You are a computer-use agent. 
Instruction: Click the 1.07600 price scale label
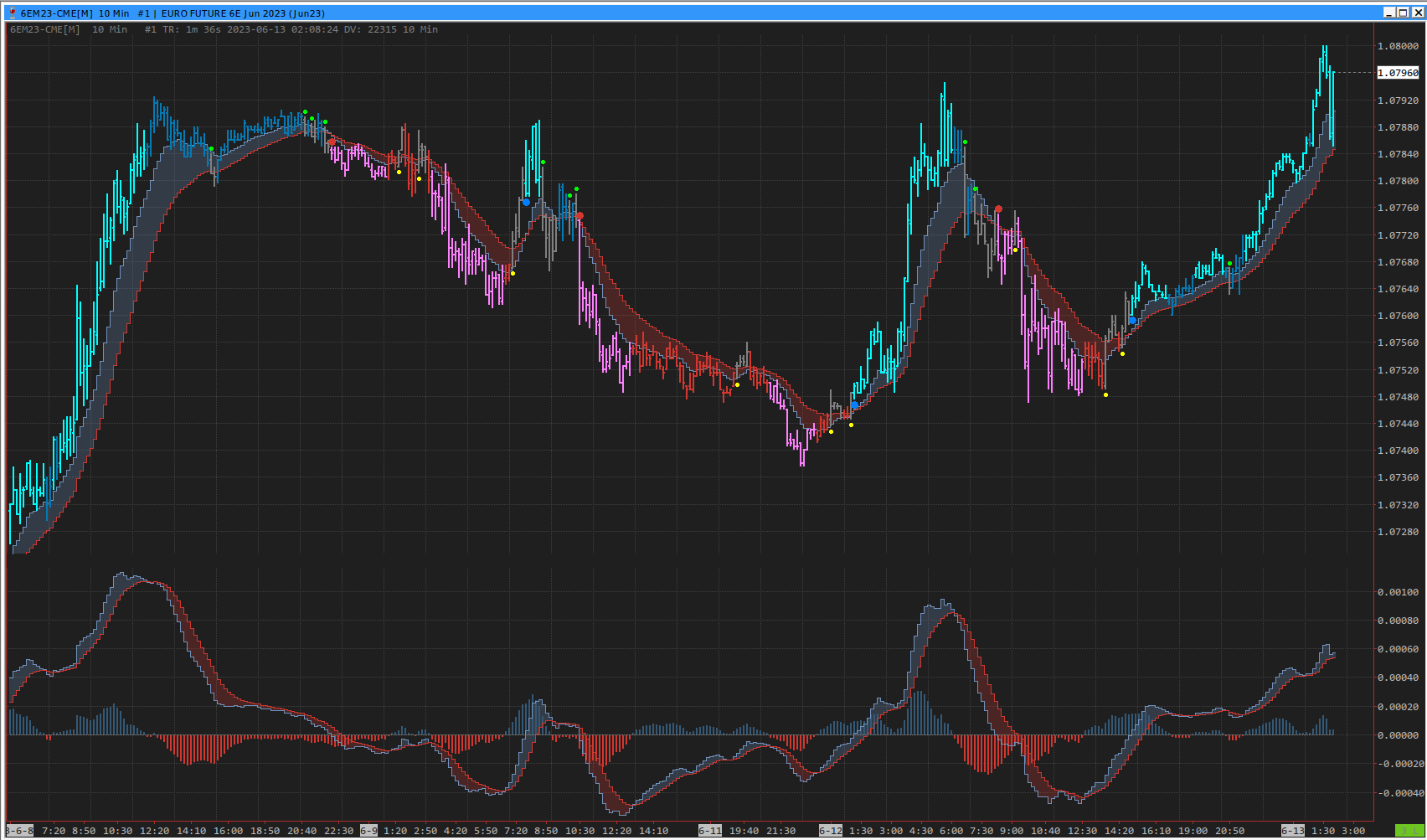click(x=1399, y=316)
